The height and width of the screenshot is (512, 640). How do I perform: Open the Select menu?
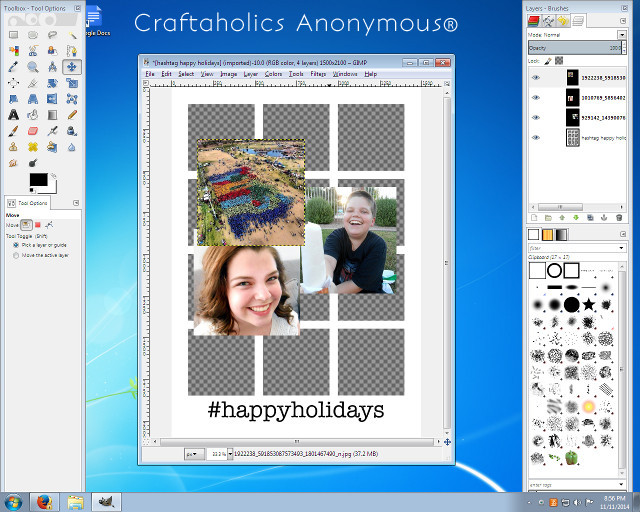tap(186, 74)
